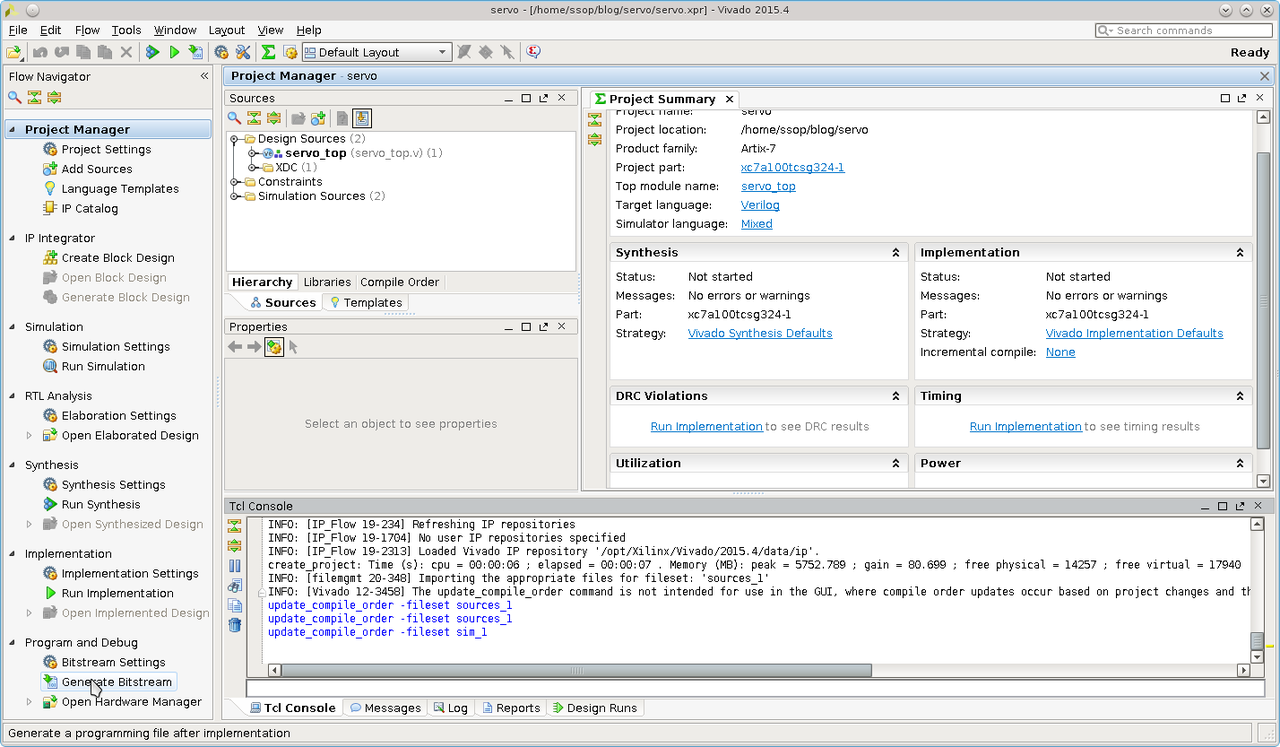Click the search icon in Flow Navigator
The image size is (1280, 747).
[x=14, y=97]
